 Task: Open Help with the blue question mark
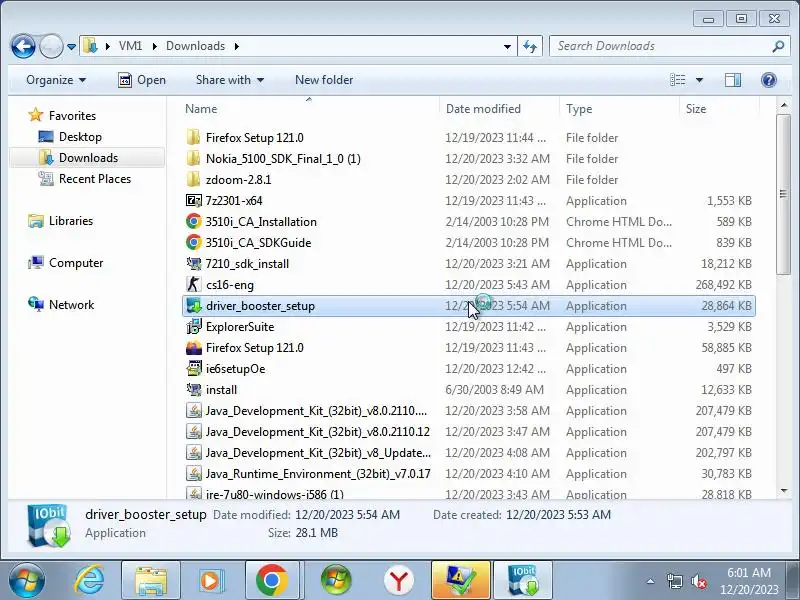point(769,80)
